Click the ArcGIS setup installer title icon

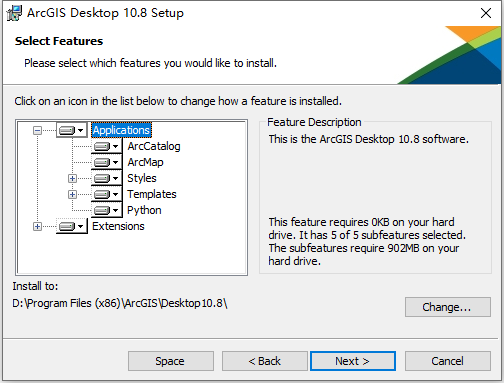point(14,13)
